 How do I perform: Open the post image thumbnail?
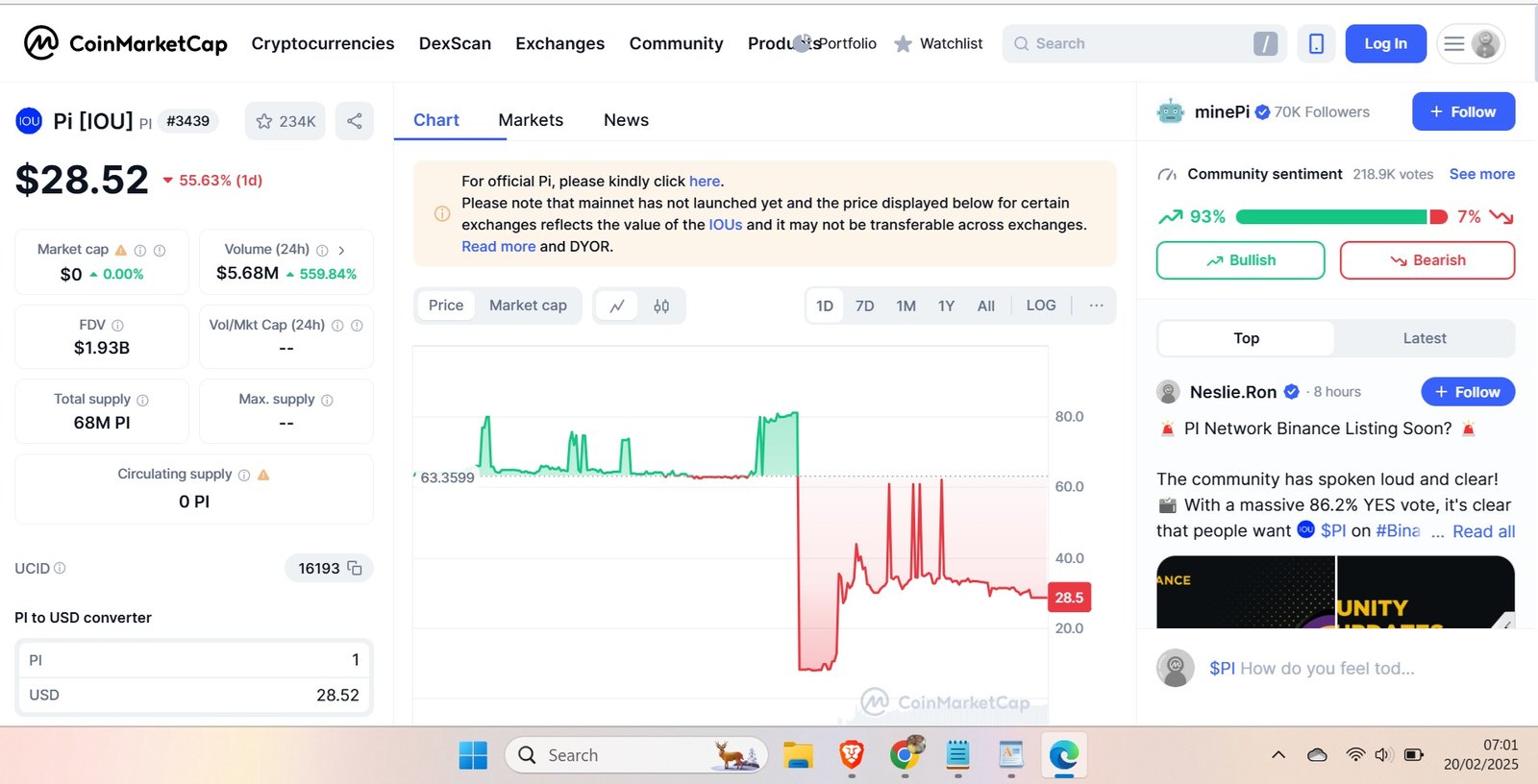1335,592
